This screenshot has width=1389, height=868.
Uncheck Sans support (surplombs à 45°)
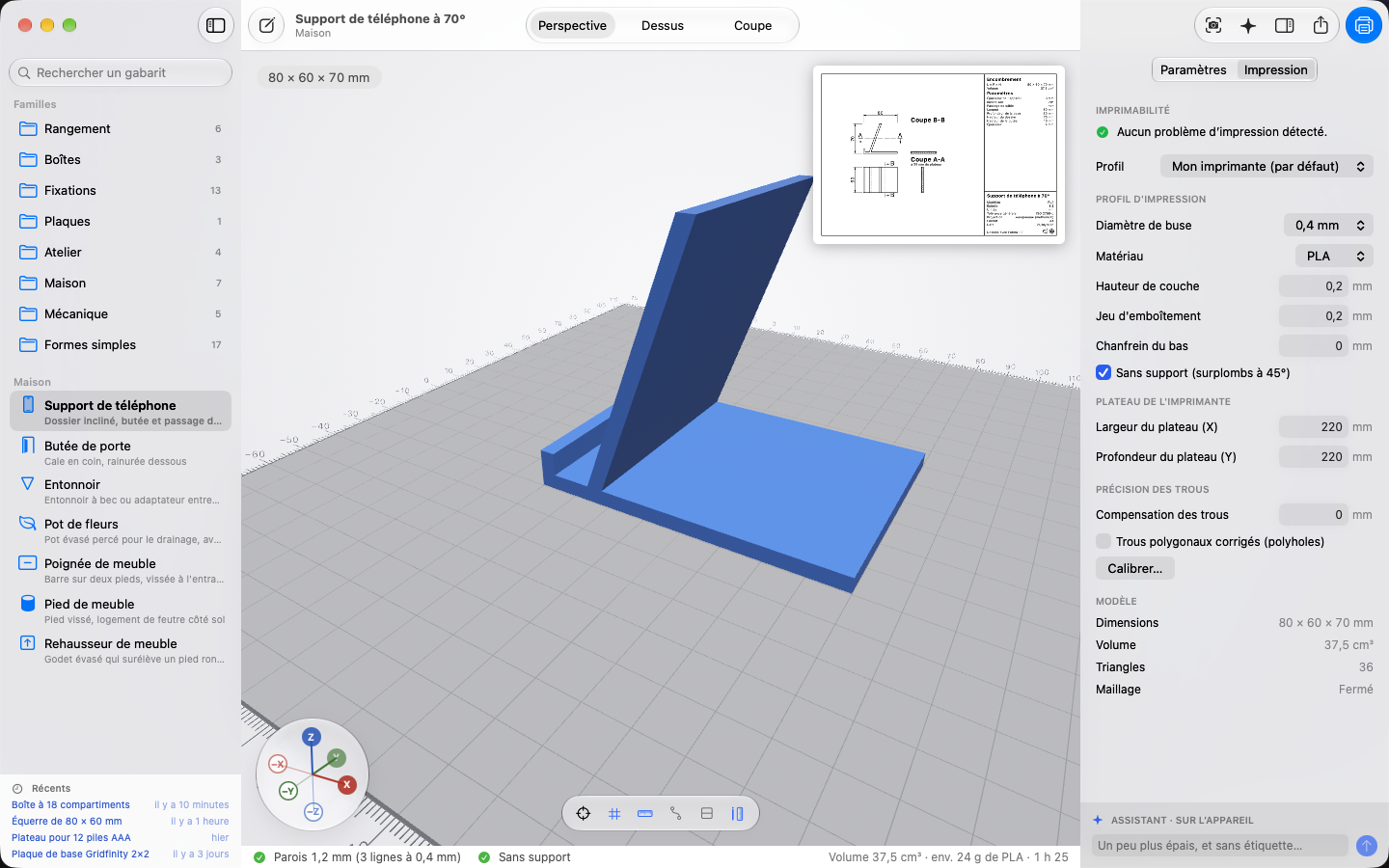tap(1103, 372)
